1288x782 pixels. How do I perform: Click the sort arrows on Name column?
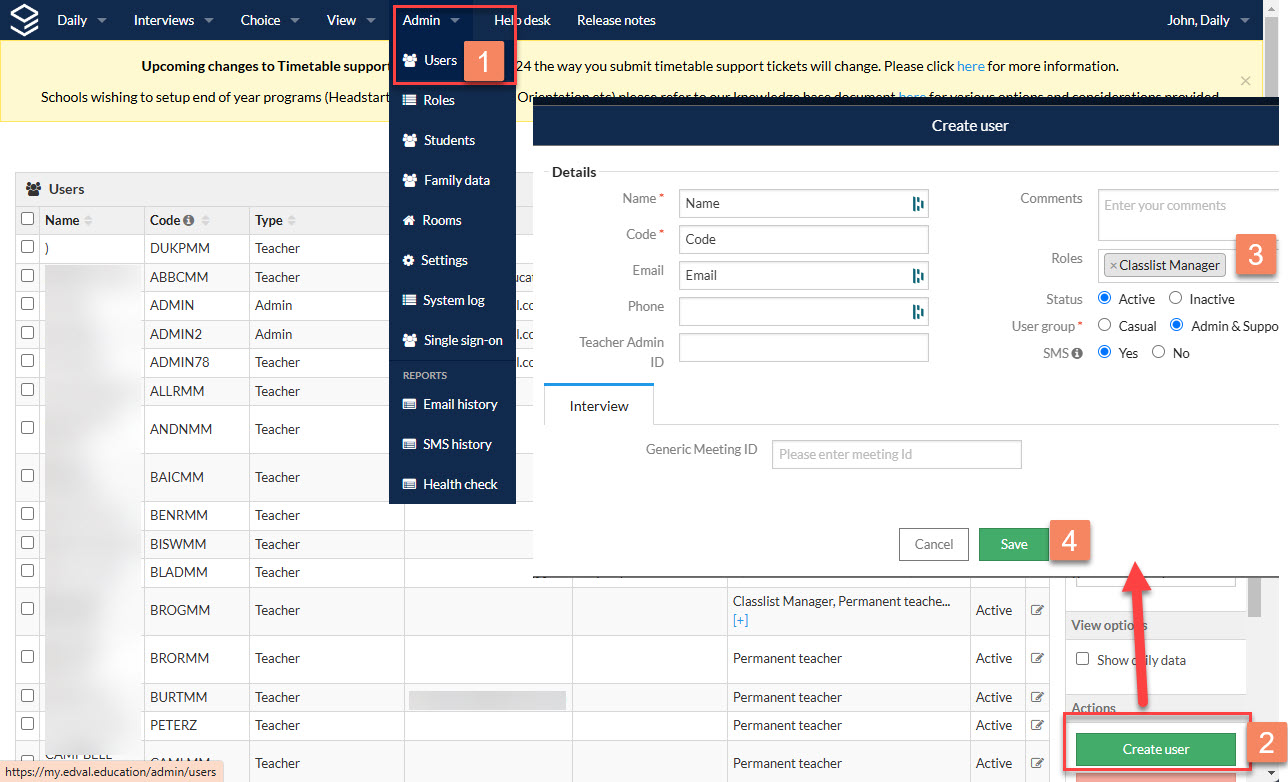(88, 220)
